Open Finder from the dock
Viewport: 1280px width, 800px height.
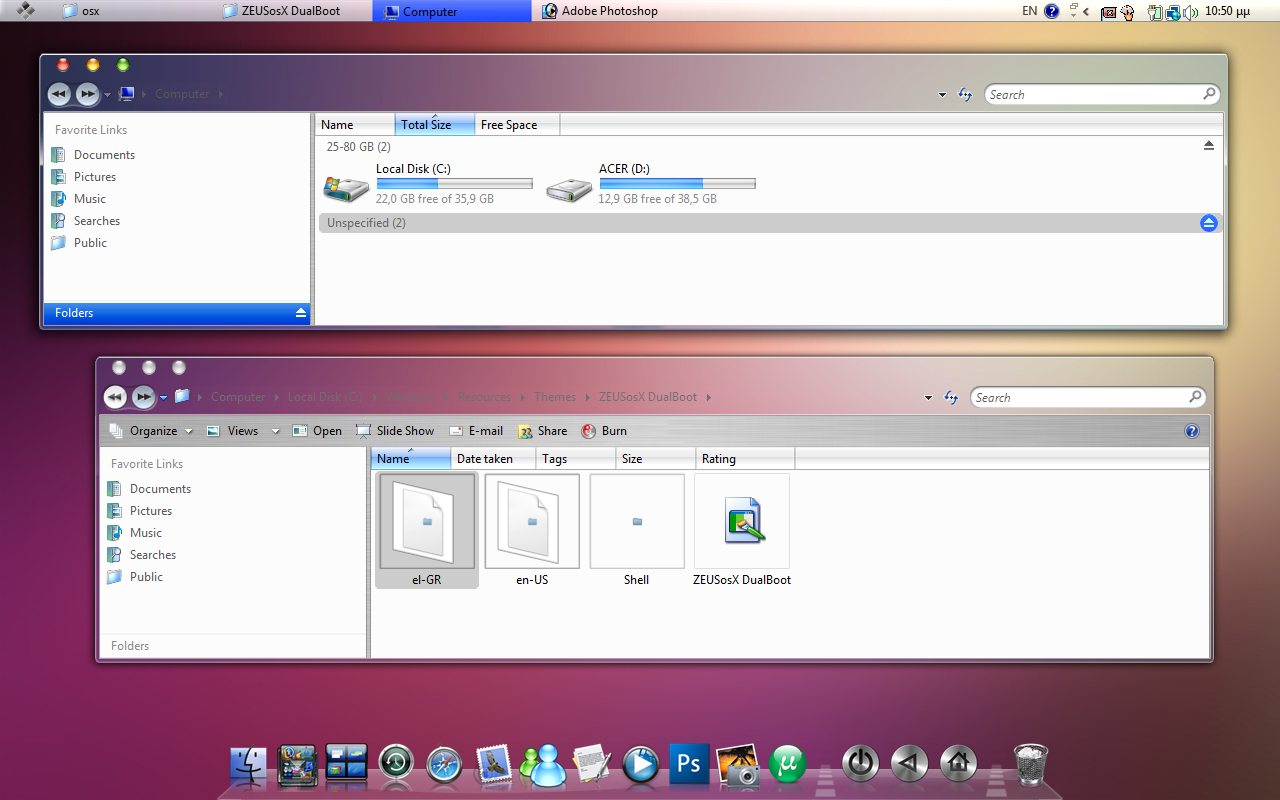coord(248,765)
